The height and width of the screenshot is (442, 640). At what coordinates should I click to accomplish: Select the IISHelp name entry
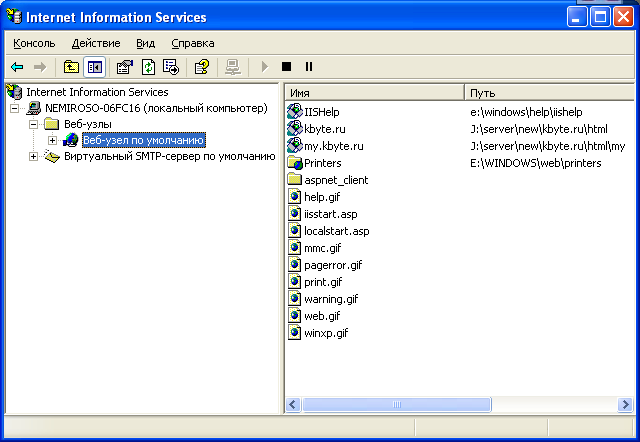322,112
